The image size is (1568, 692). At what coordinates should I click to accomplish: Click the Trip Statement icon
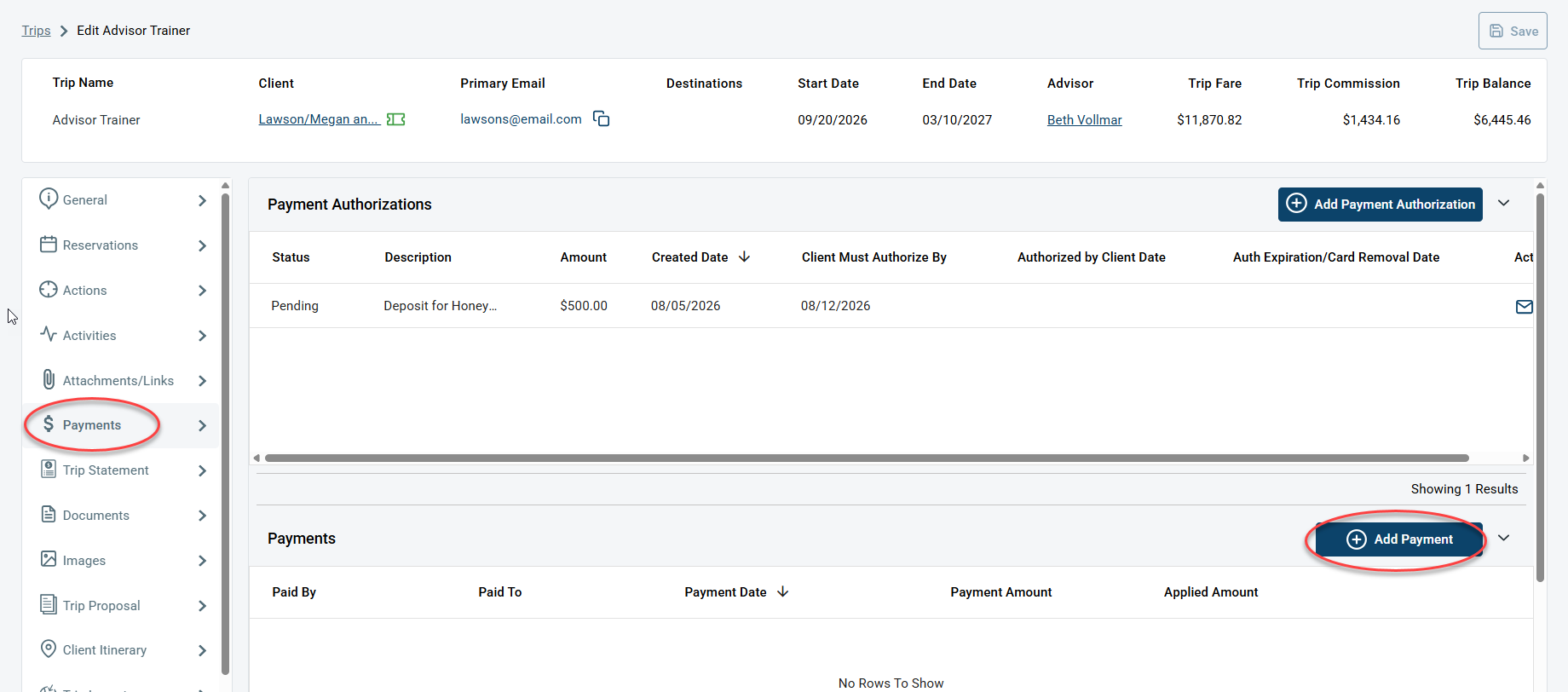click(x=49, y=469)
